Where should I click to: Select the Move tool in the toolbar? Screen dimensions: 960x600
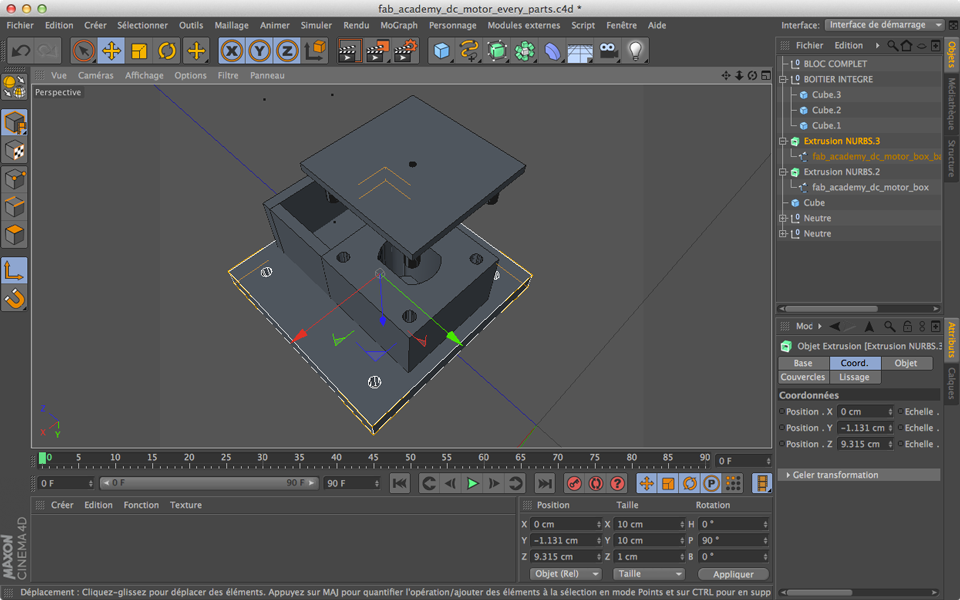[x=112, y=50]
